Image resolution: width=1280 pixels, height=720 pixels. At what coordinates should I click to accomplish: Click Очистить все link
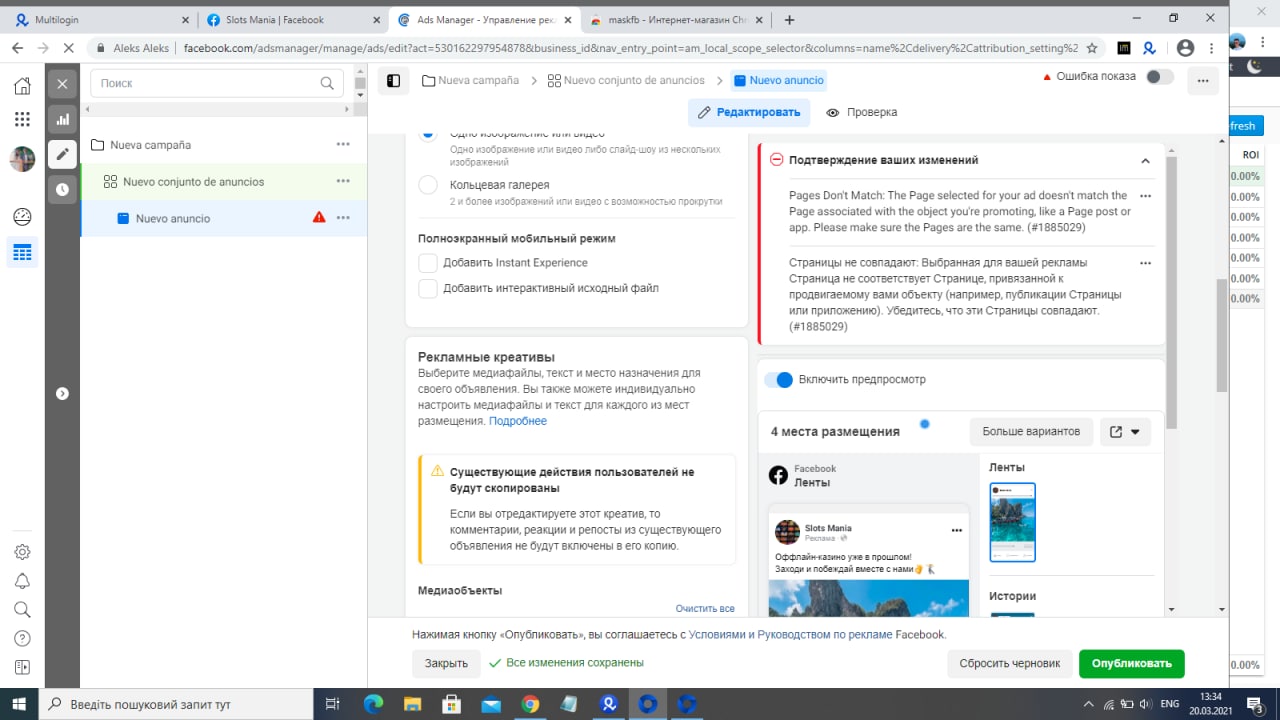705,608
